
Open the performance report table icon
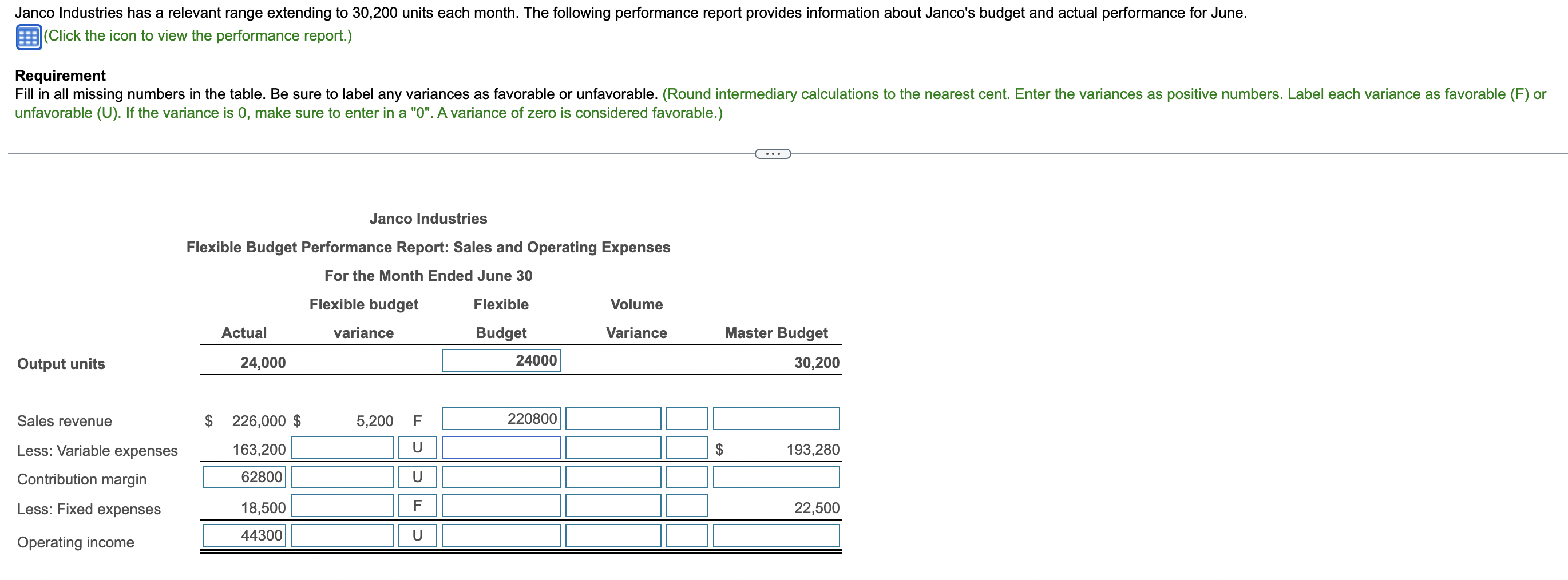pos(28,37)
